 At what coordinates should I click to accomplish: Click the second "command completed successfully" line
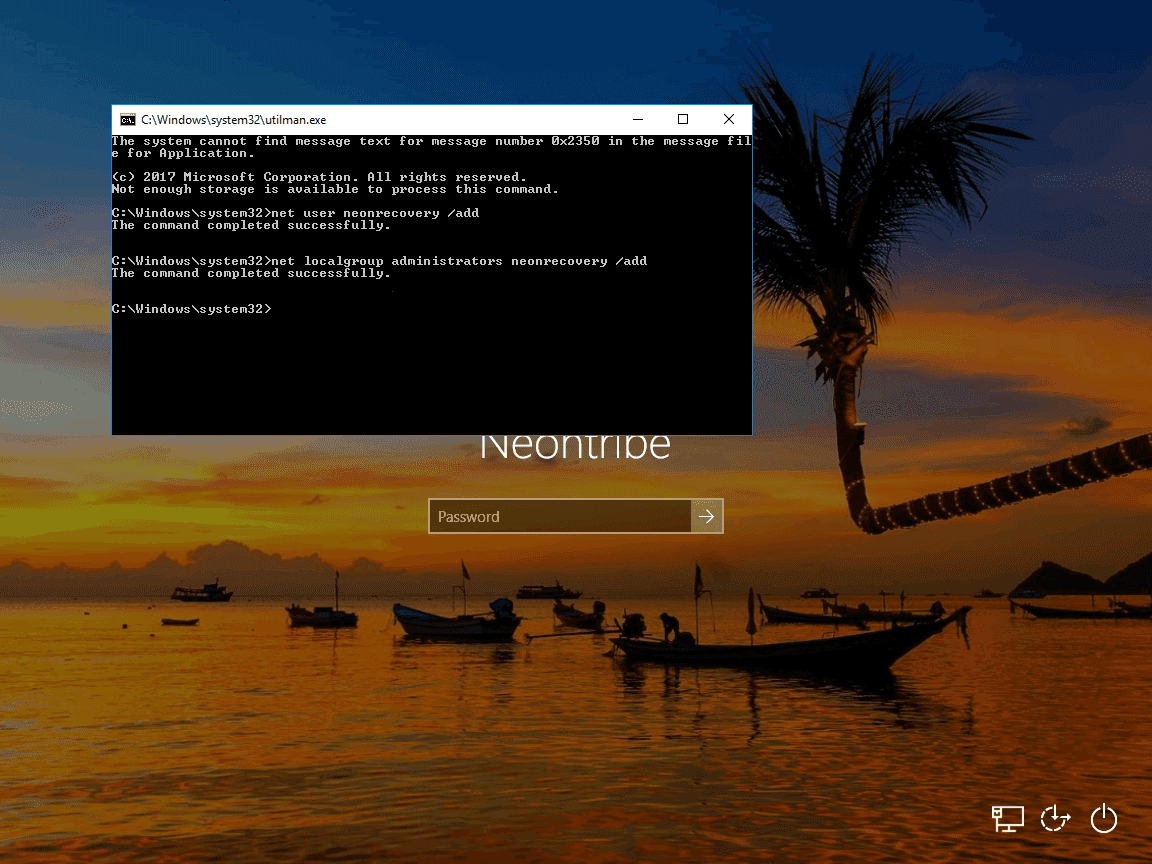(251, 273)
